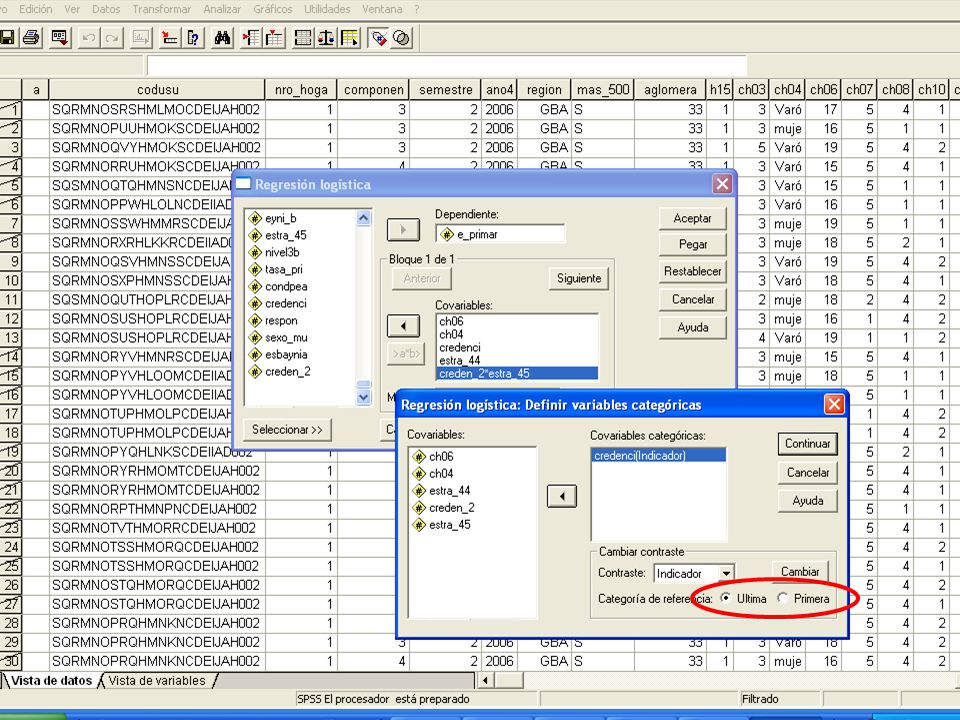Screen dimensions: 960x720
Task: Click the Insert Variable toolbar icon
Action: click(x=274, y=38)
